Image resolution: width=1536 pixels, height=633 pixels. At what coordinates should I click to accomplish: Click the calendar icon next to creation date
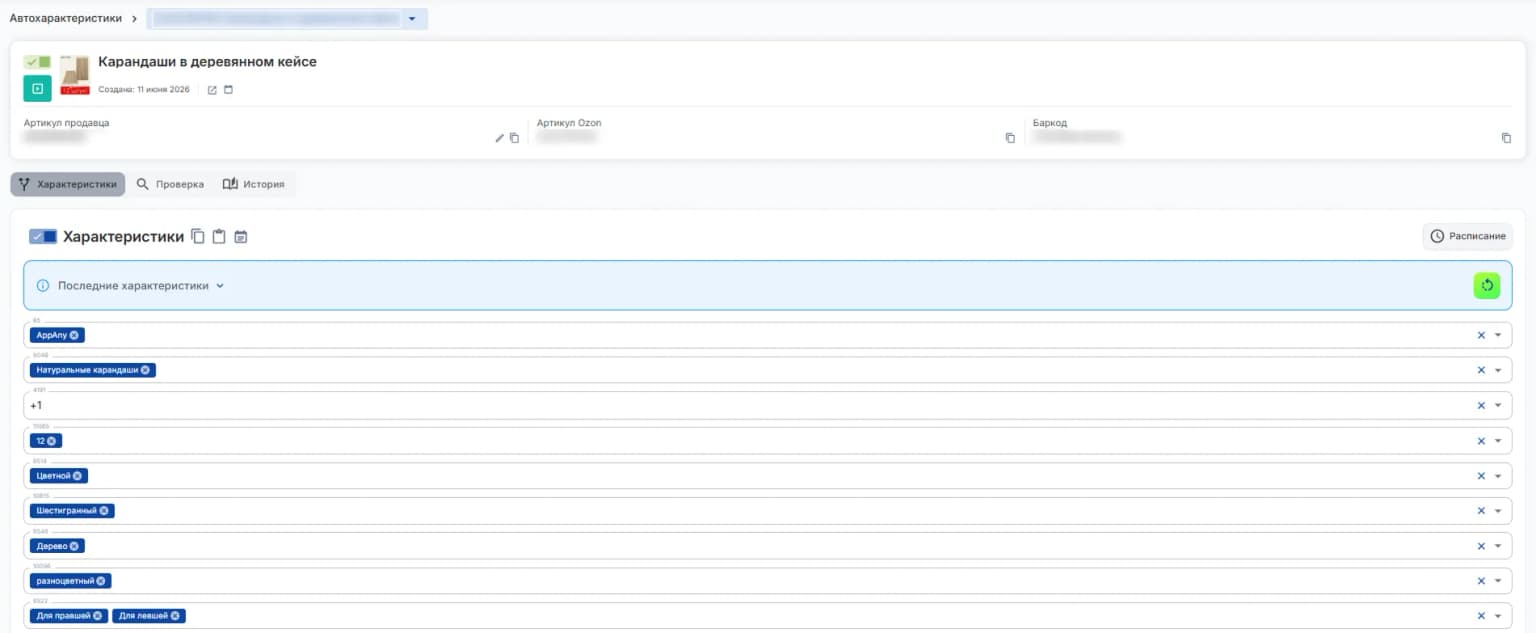pyautogui.click(x=228, y=90)
